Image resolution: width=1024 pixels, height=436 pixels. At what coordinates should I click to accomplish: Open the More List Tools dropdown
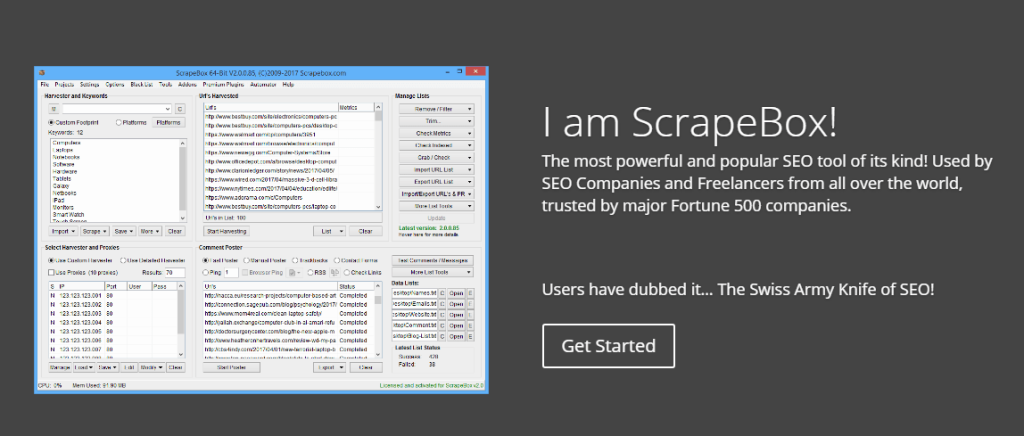click(x=435, y=271)
